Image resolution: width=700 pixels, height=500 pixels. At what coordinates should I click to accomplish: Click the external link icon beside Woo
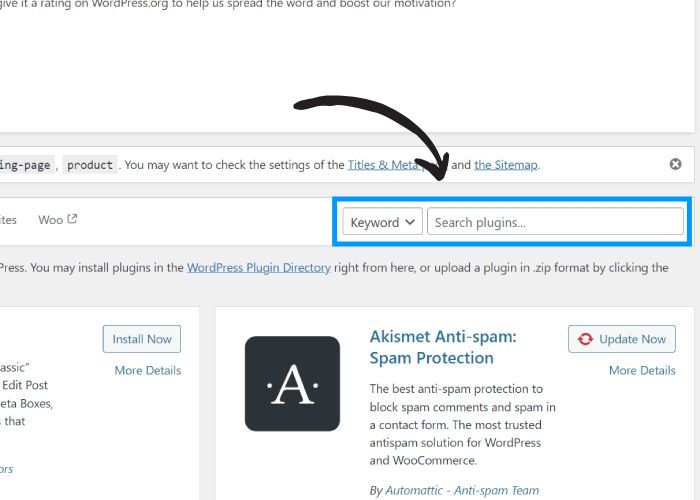tap(72, 220)
